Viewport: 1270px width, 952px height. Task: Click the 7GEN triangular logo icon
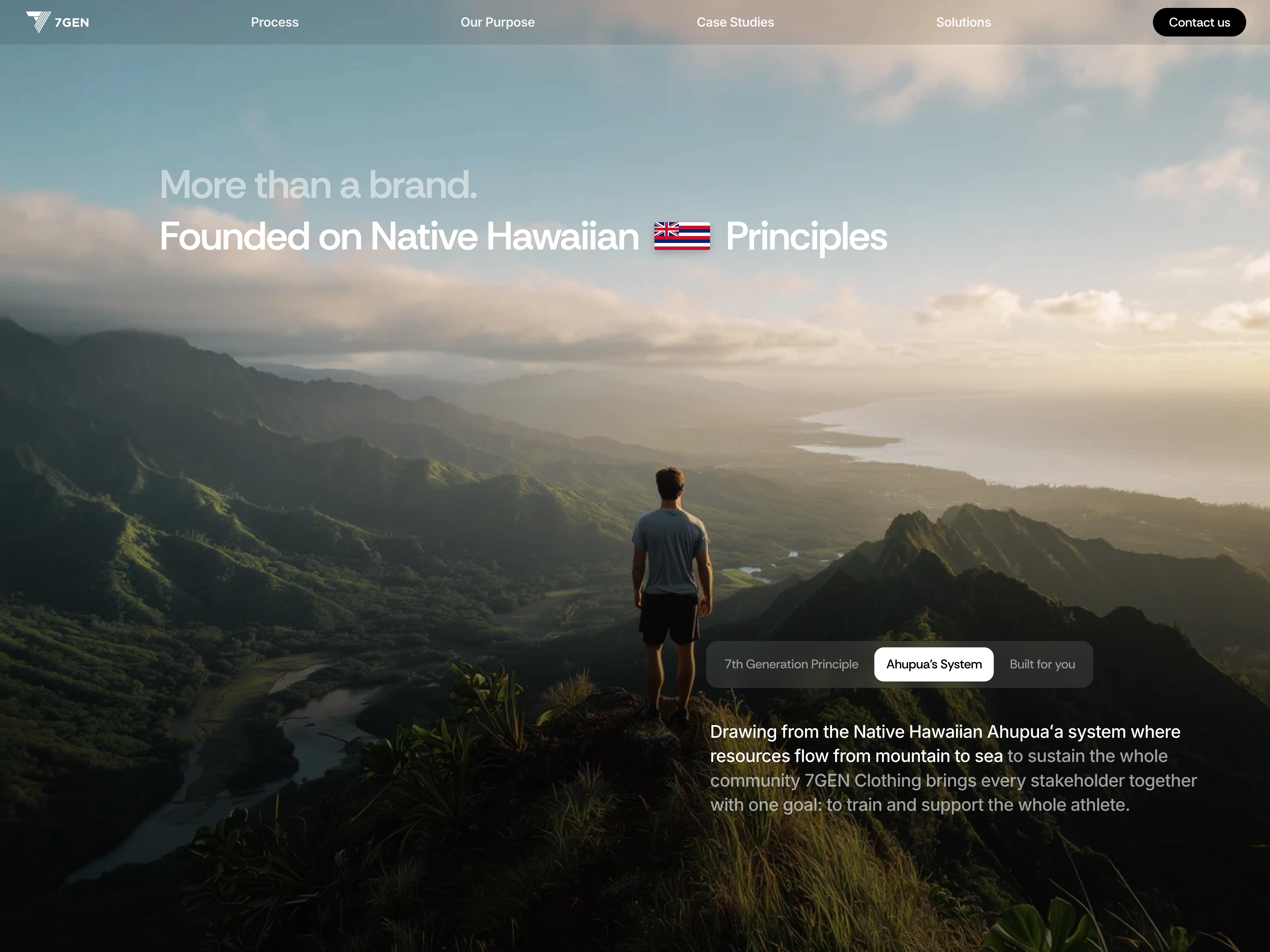38,22
